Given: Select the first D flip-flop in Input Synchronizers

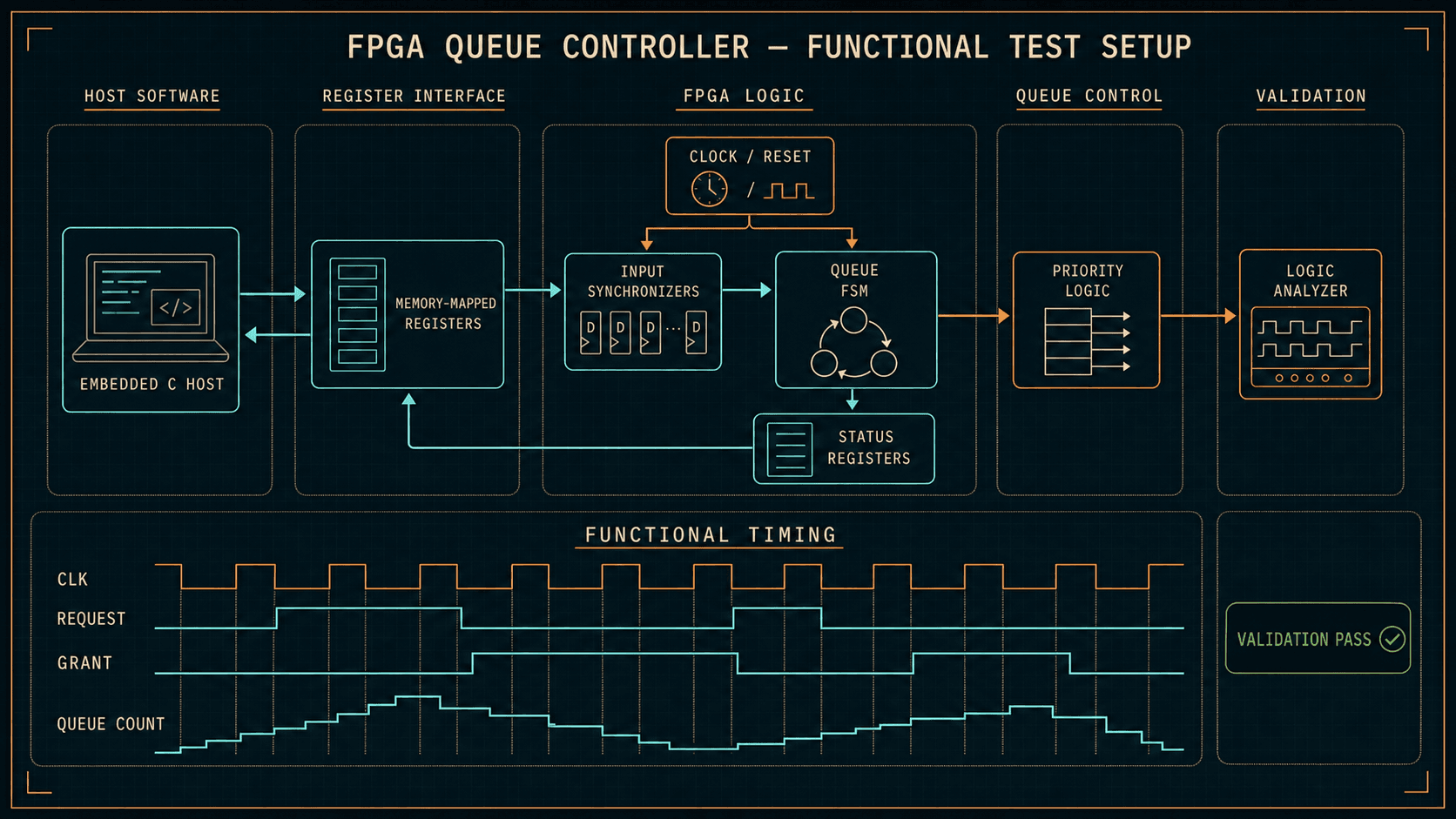Looking at the screenshot, I should (590, 332).
